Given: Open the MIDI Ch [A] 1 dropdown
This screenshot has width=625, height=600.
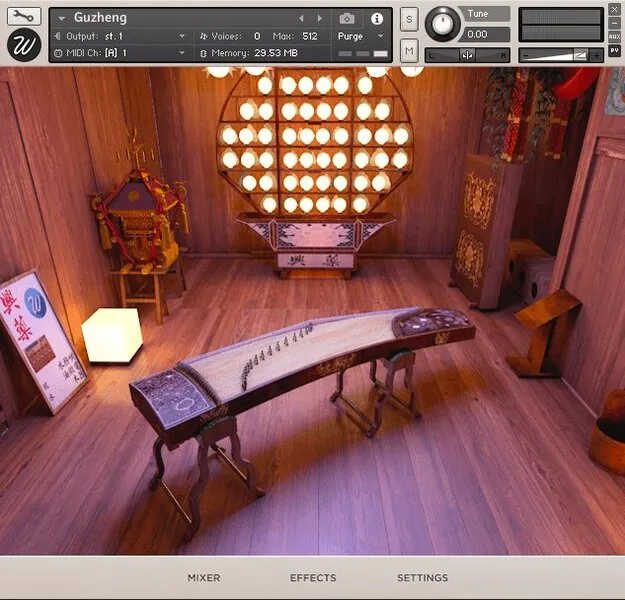Looking at the screenshot, I should click(120, 53).
